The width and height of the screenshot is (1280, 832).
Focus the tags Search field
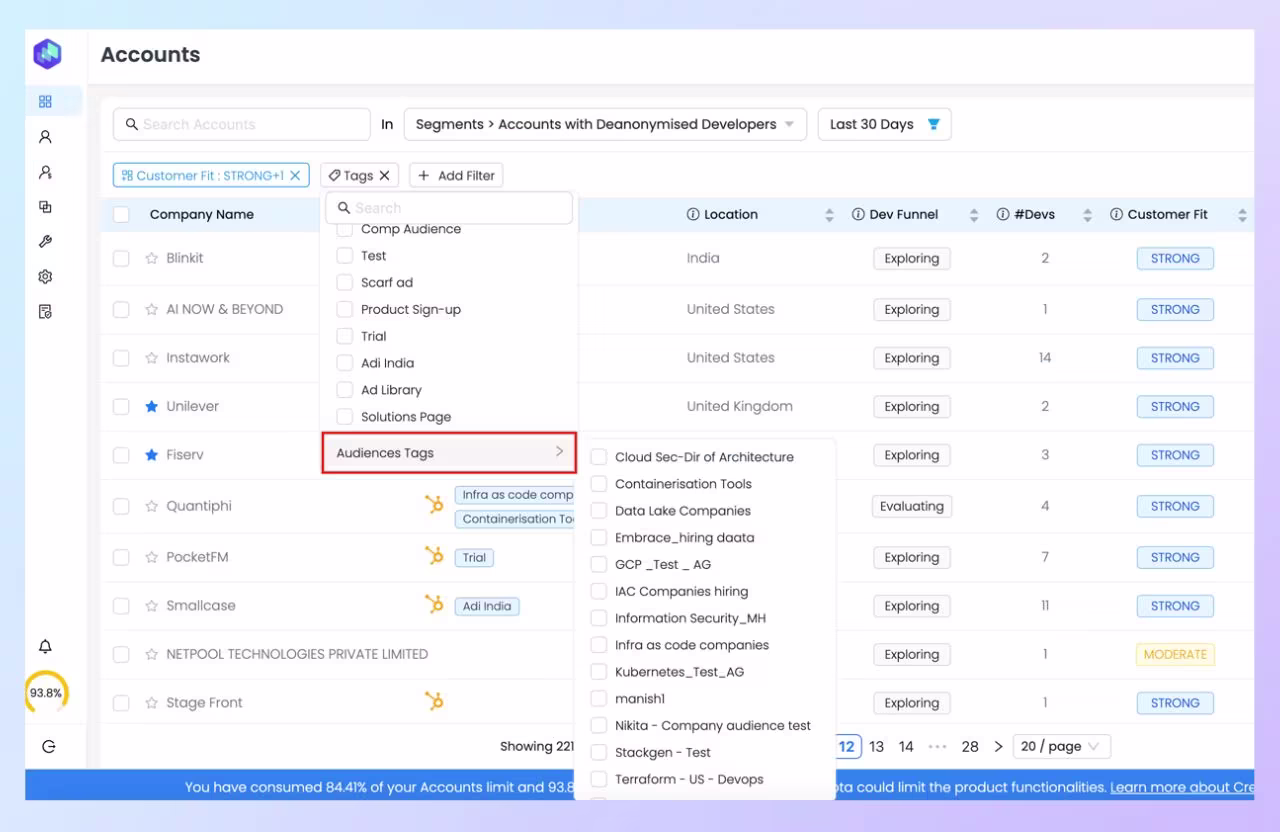tap(449, 208)
